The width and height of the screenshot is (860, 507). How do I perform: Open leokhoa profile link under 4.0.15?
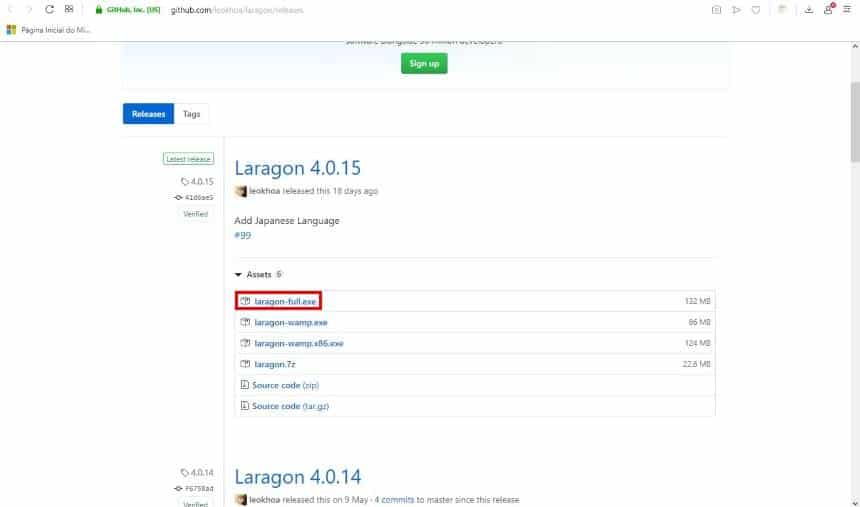pos(264,191)
